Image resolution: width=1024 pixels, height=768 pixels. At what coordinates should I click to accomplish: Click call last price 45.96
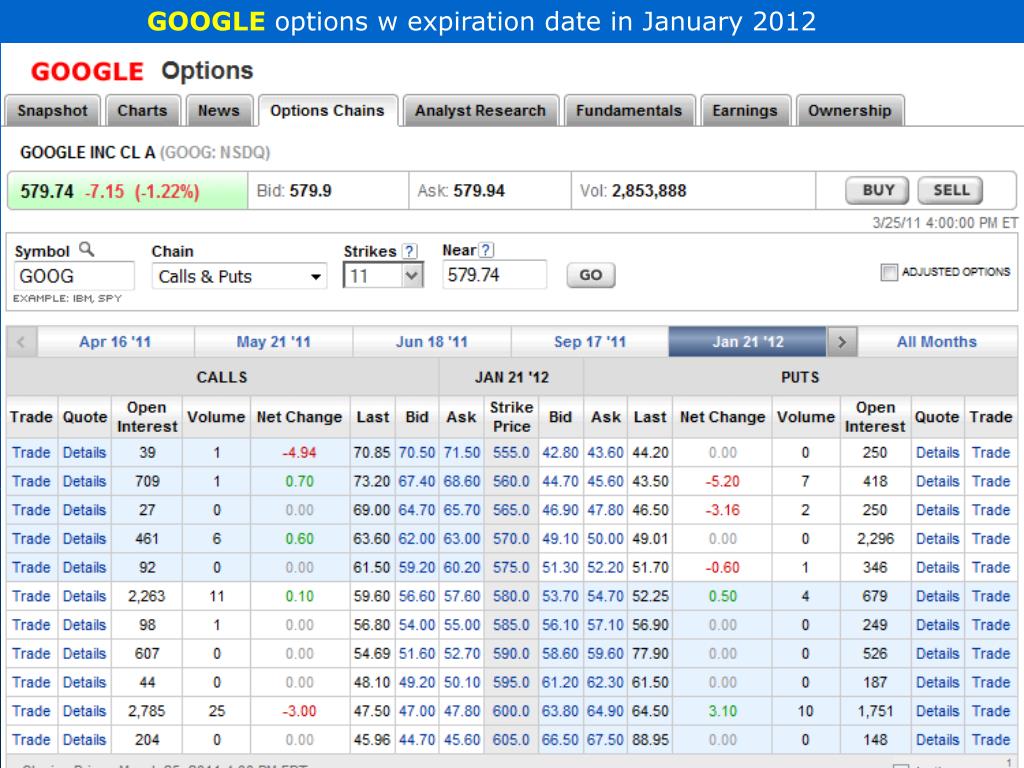[x=372, y=740]
